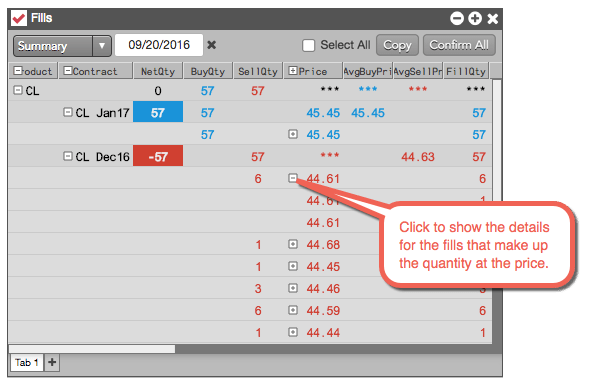Collapse fill details at price 44.61
Image resolution: width=590 pixels, height=386 pixels.
[293, 178]
